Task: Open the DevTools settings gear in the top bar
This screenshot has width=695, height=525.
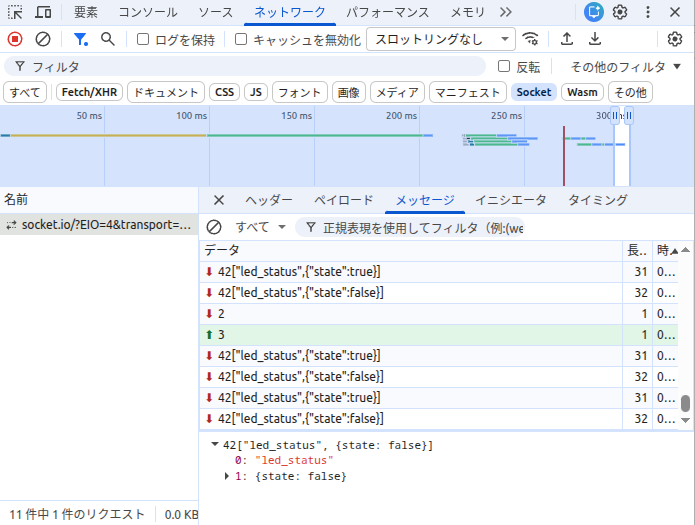Action: tap(620, 12)
